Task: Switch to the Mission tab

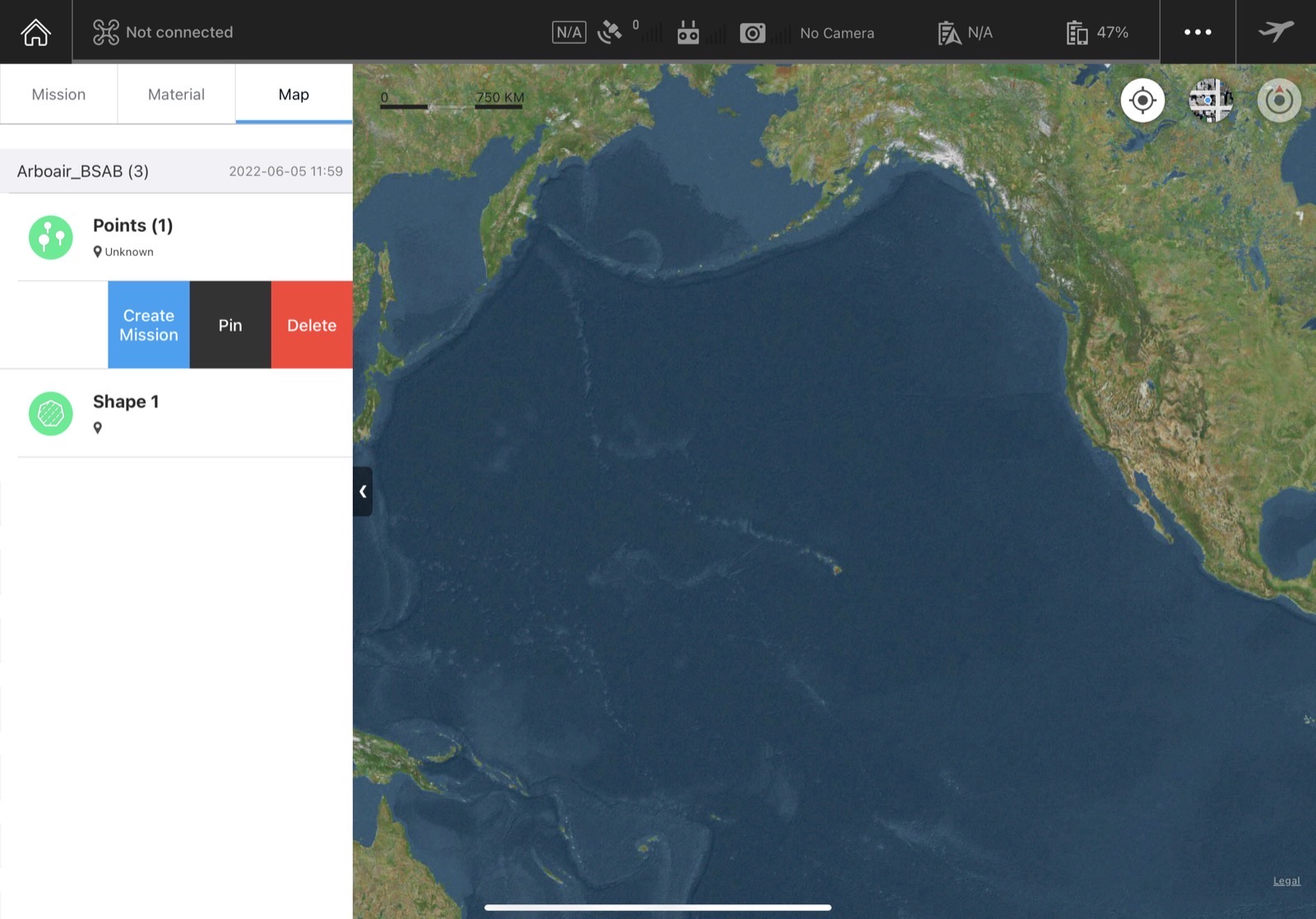Action: pyautogui.click(x=58, y=95)
